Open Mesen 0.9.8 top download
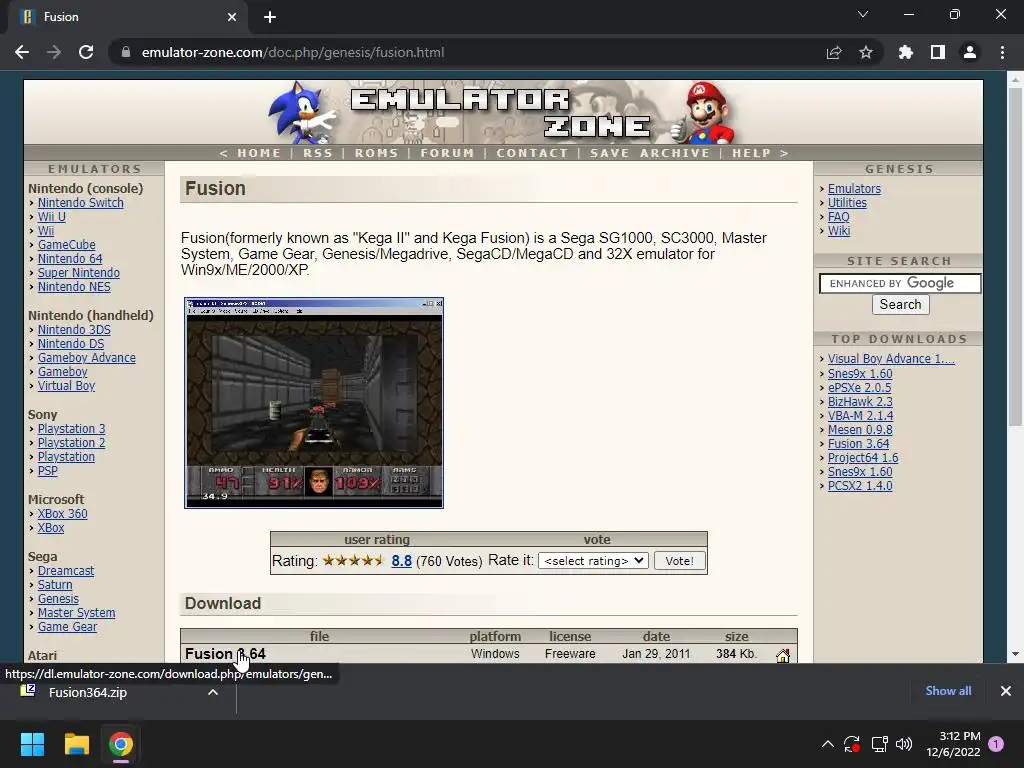Image resolution: width=1024 pixels, height=768 pixels. click(860, 430)
